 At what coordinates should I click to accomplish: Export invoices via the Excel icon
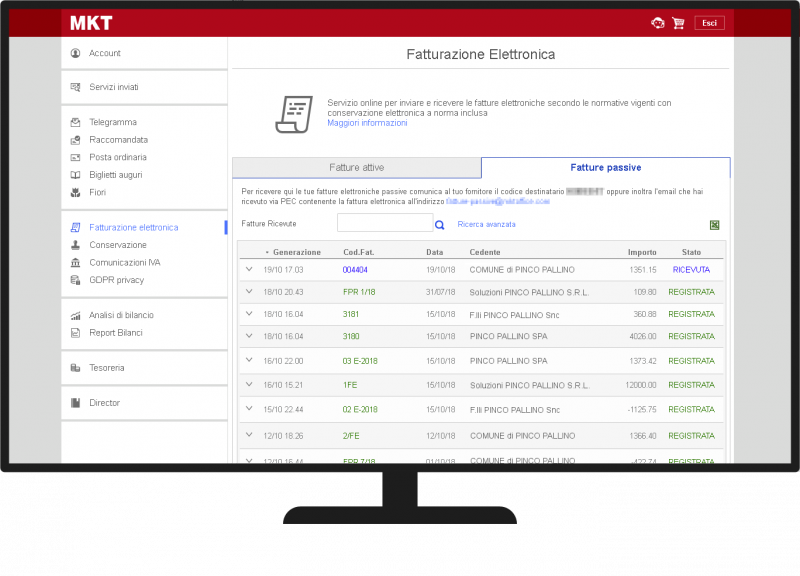(x=714, y=225)
